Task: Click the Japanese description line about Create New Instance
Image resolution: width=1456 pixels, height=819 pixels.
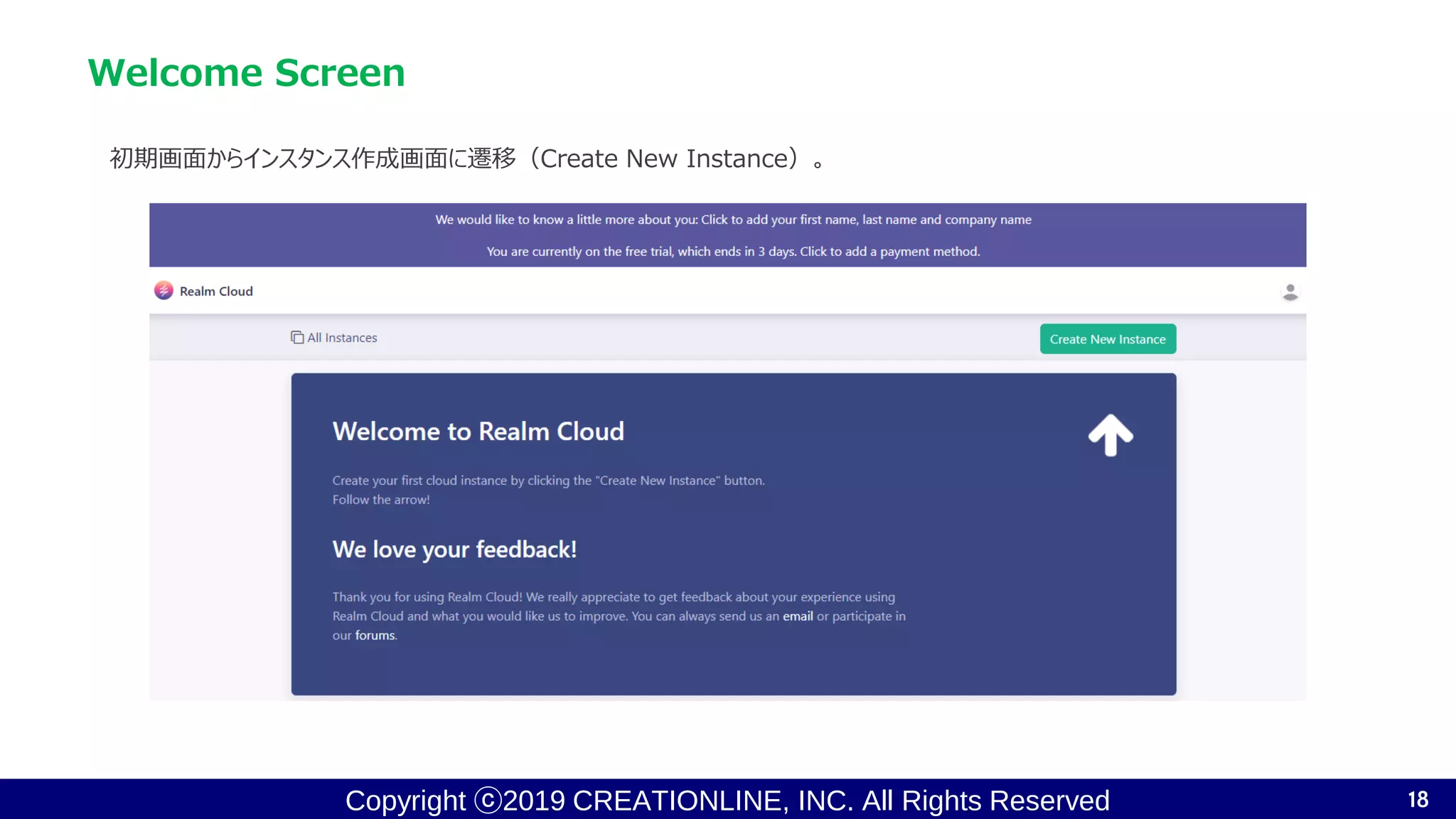Action: pyautogui.click(x=466, y=159)
